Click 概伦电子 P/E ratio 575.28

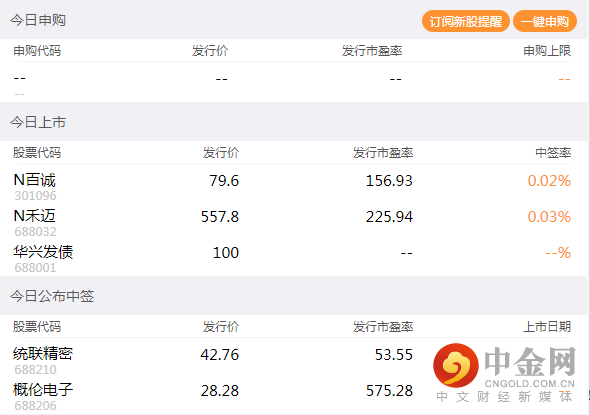(x=389, y=391)
